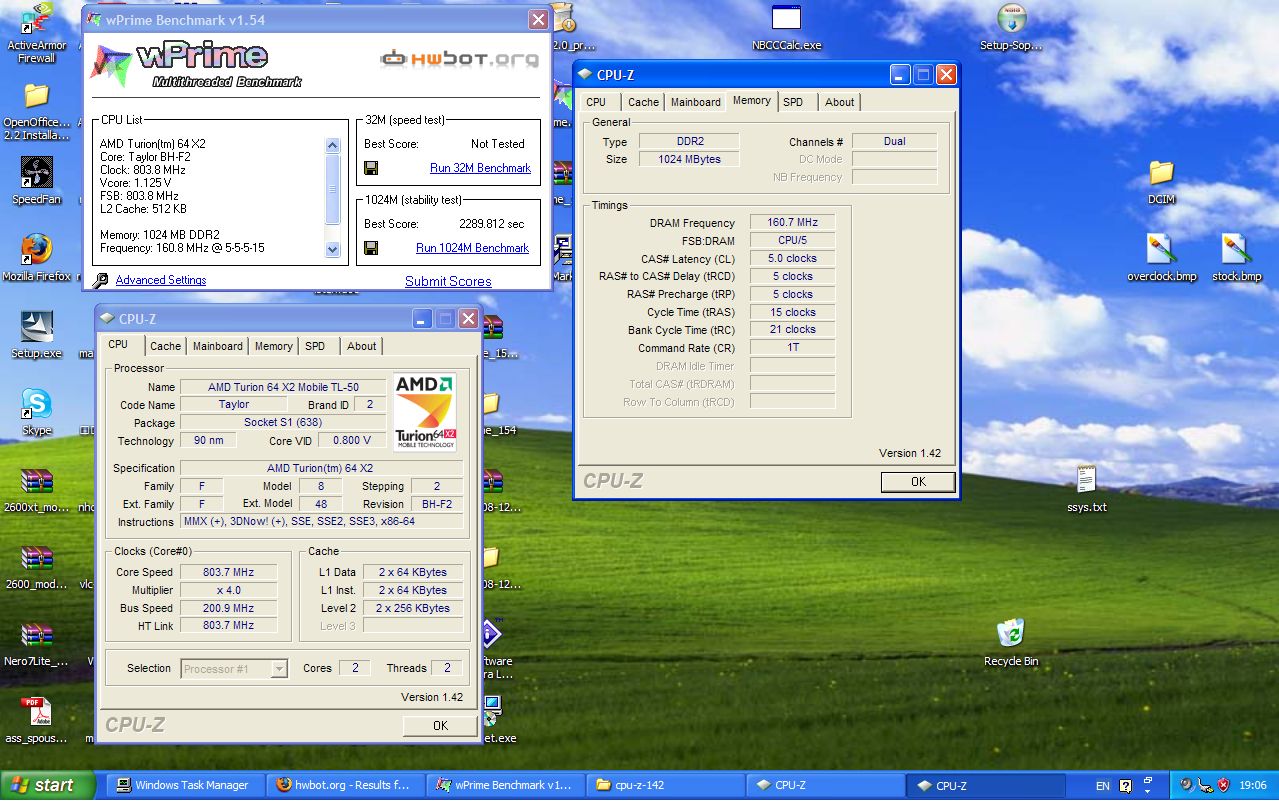Select the stock.bmp file icon

(x=1237, y=249)
